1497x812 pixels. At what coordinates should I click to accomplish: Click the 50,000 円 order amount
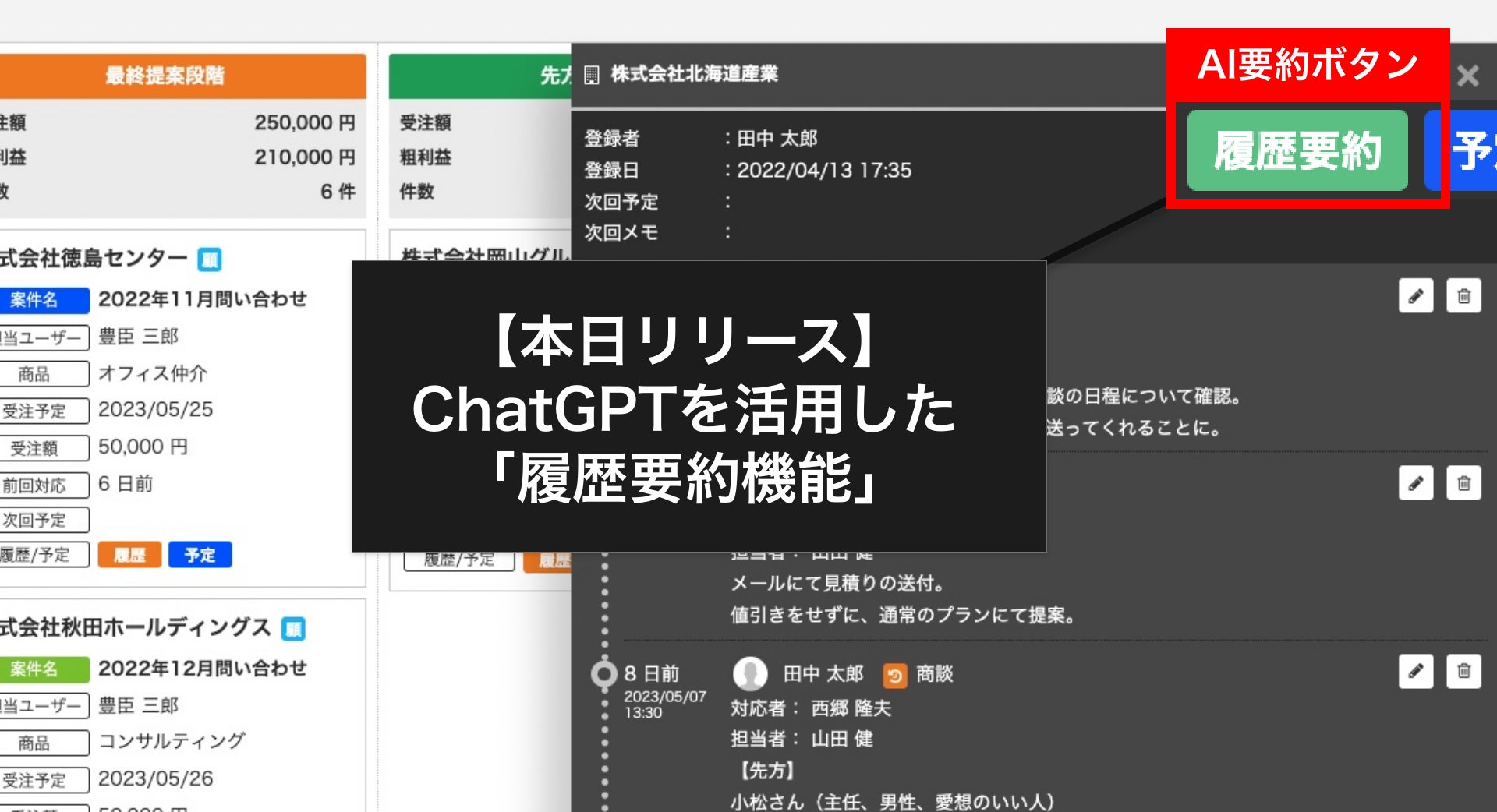tap(143, 447)
